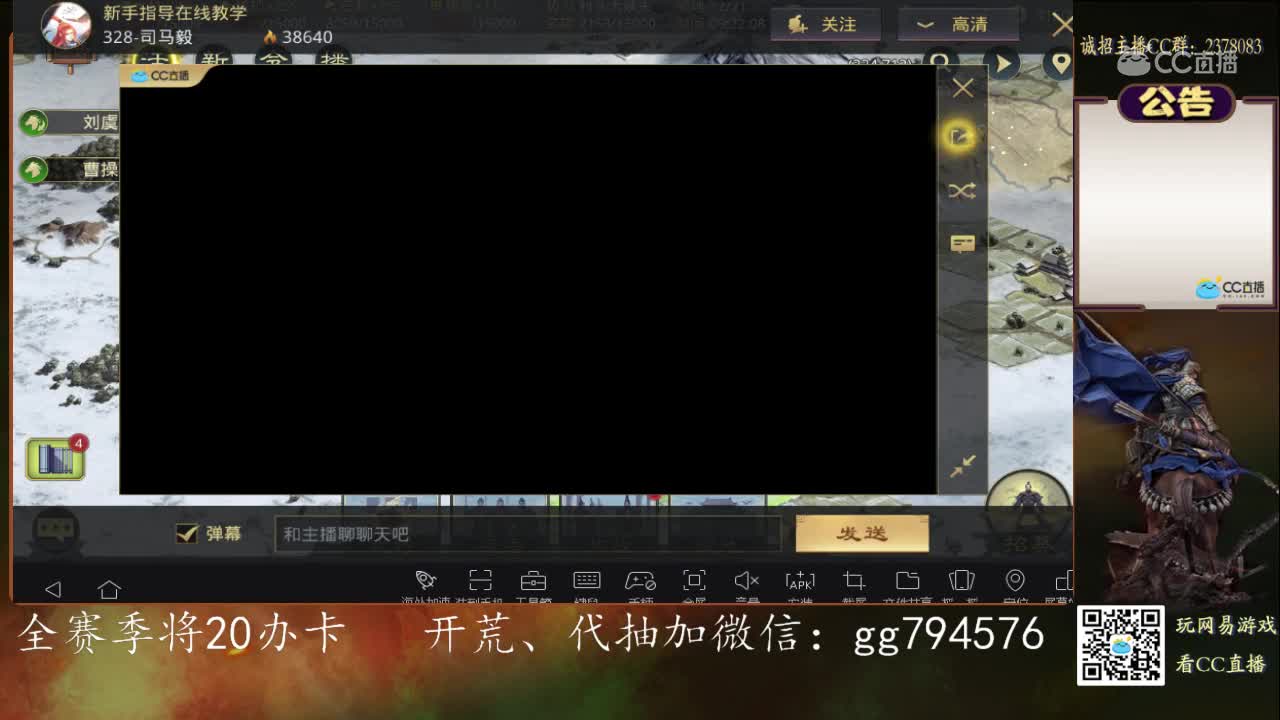Click the shuffle icon in video overlay
The image size is (1280, 720).
pos(962,191)
